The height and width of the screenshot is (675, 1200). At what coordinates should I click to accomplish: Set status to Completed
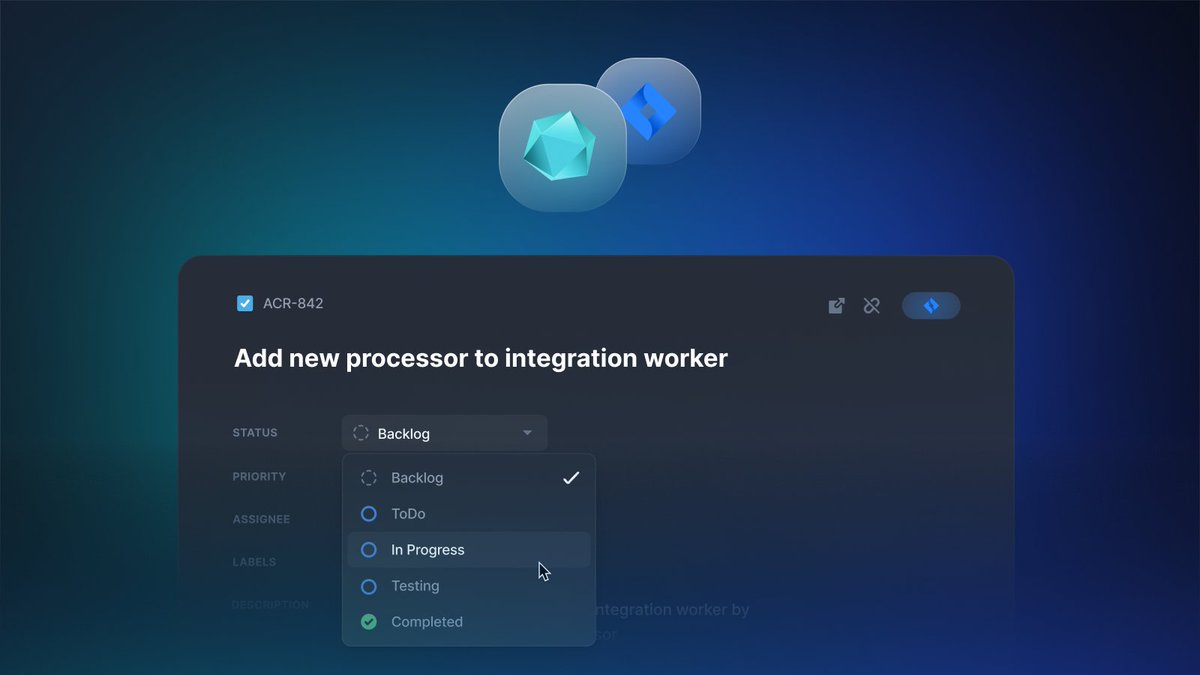pos(469,622)
